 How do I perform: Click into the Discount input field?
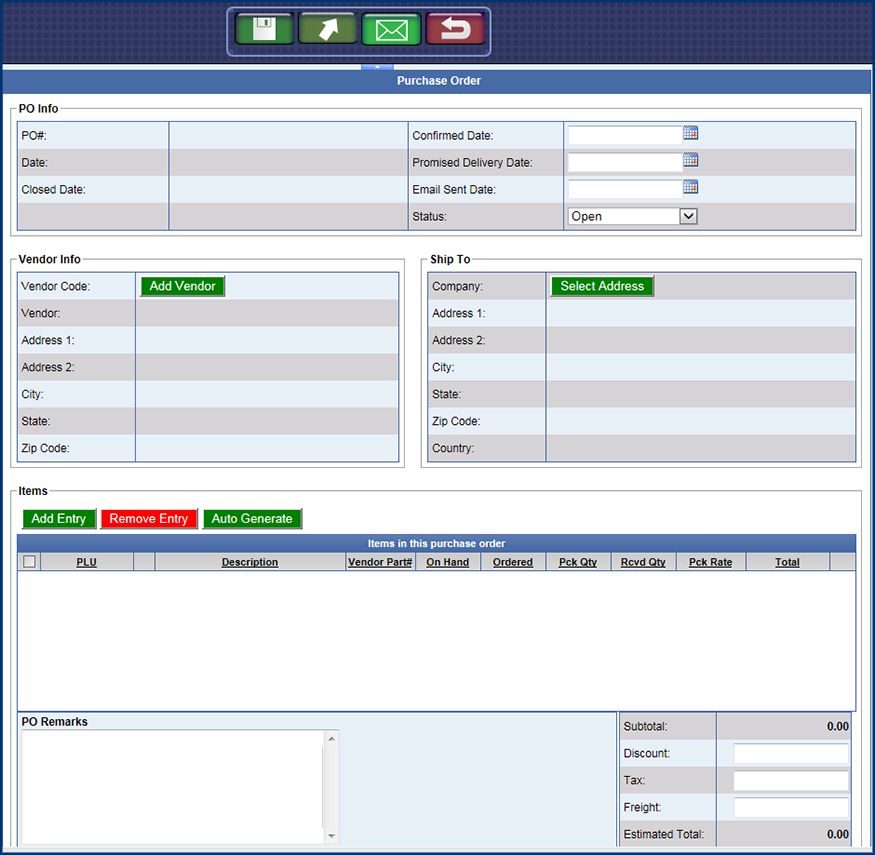pos(790,754)
